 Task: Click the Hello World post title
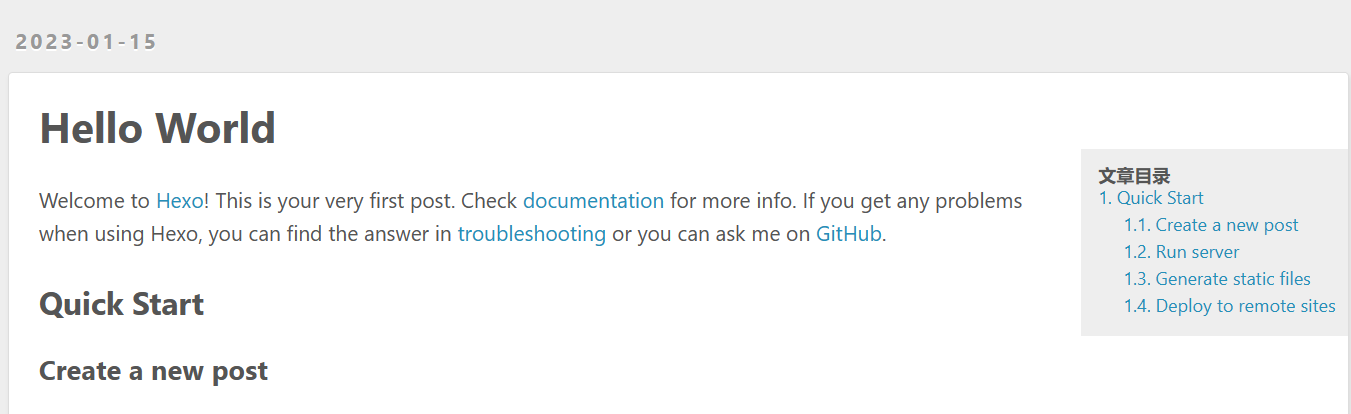[157, 129]
